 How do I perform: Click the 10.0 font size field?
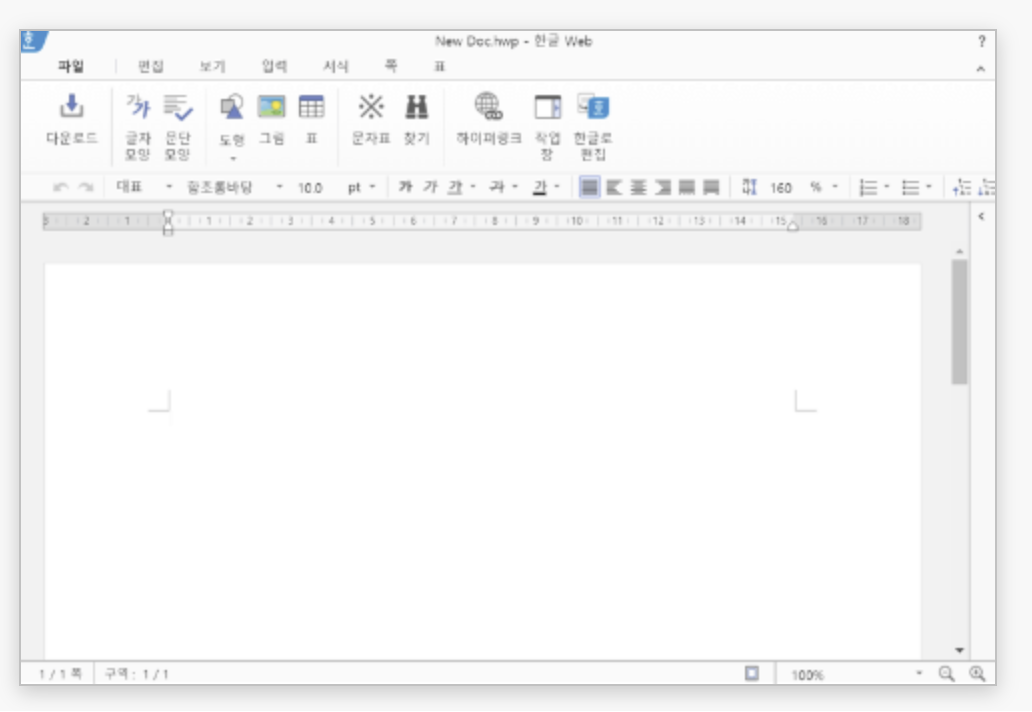point(313,188)
